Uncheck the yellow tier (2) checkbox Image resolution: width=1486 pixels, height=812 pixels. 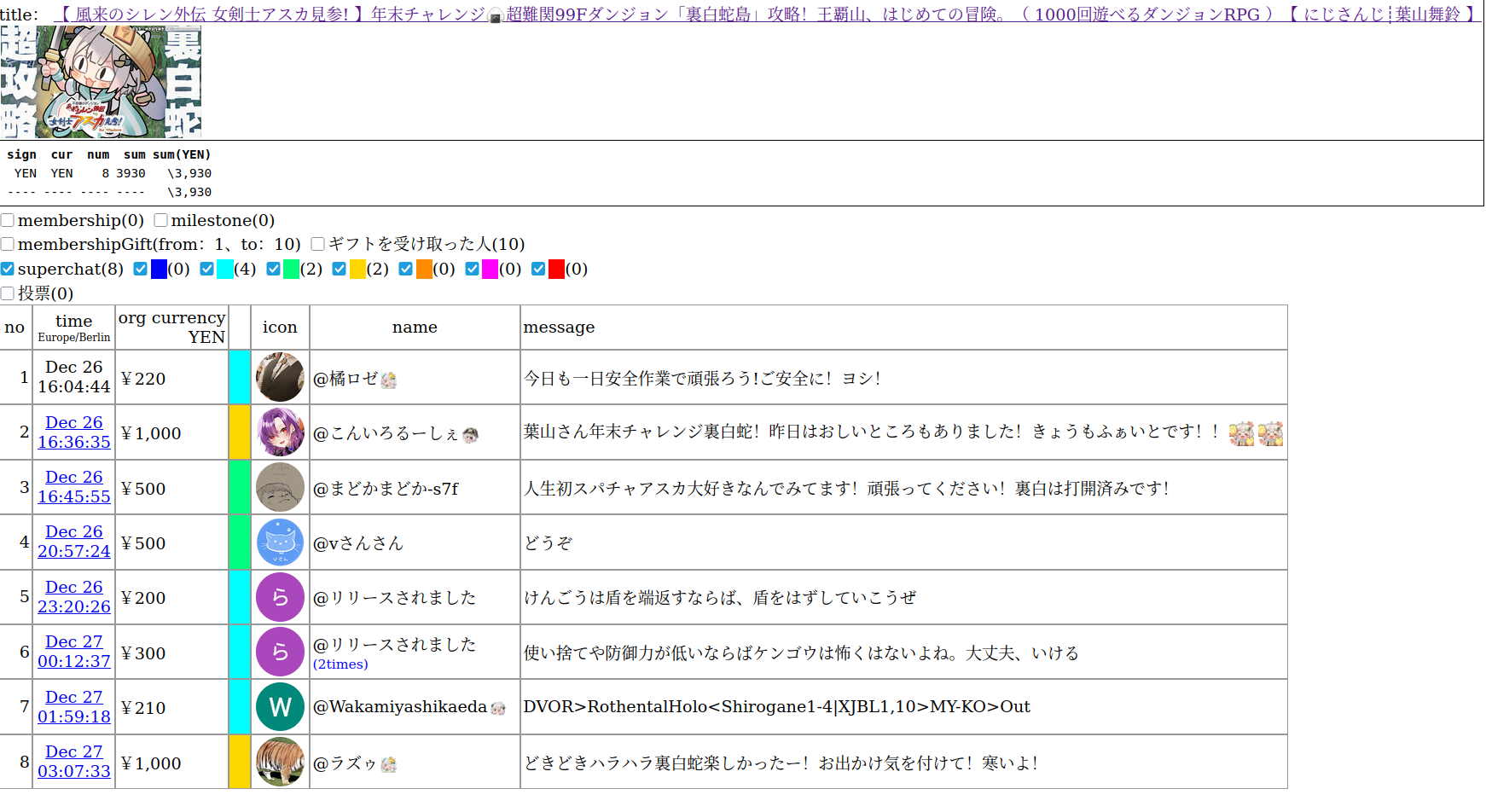click(339, 269)
